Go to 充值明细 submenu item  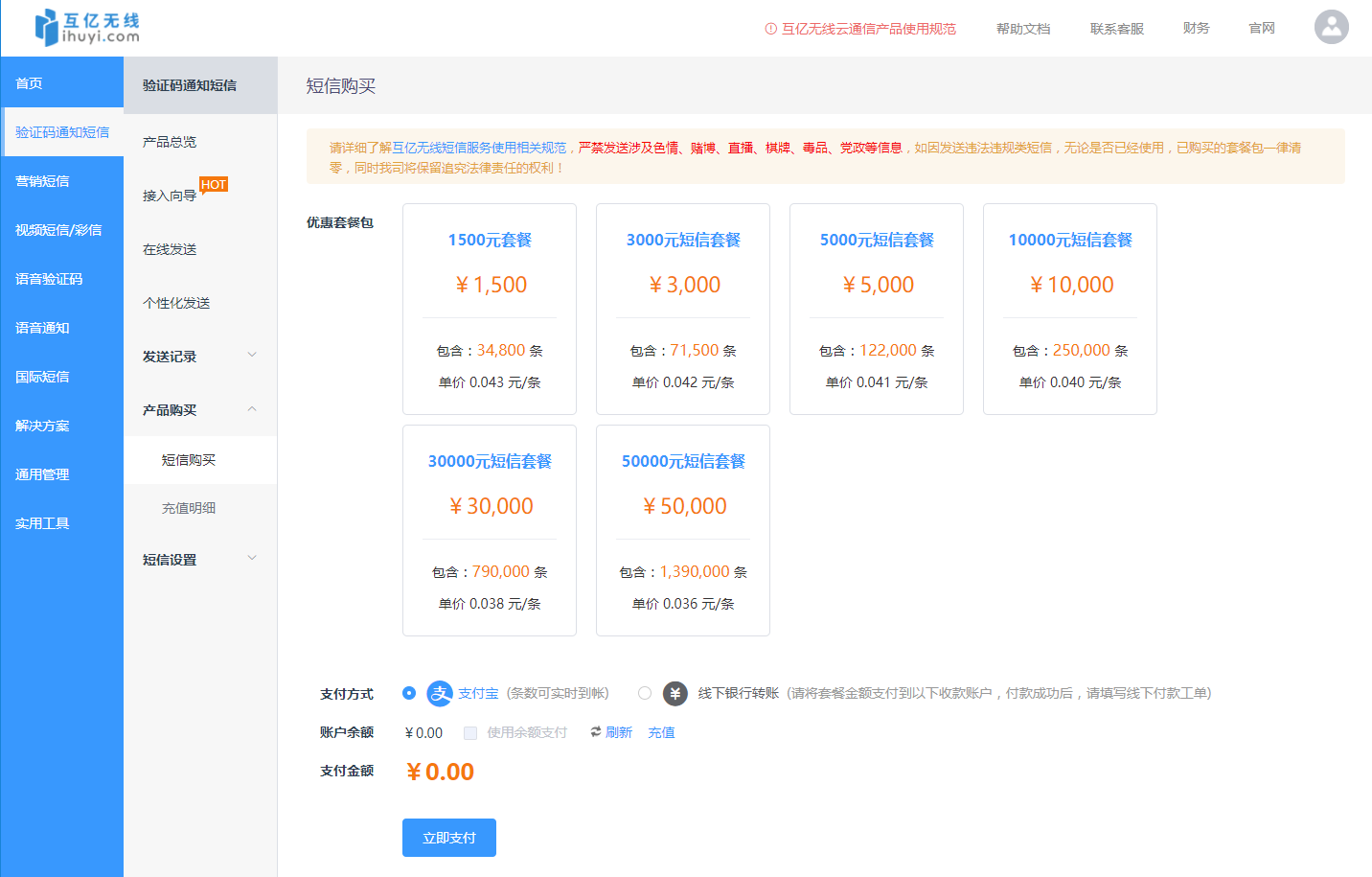[189, 508]
